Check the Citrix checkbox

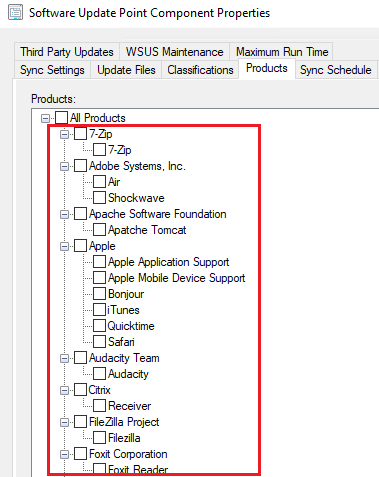80,390
